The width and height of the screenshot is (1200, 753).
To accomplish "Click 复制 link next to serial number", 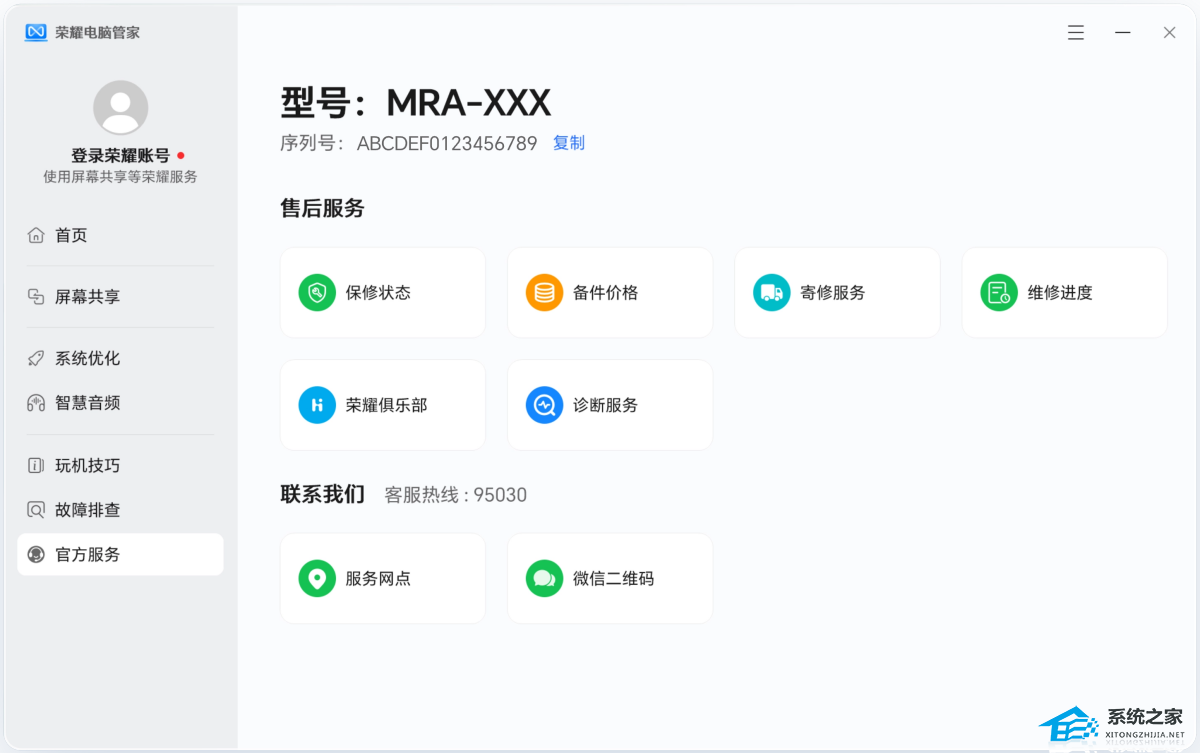I will (x=569, y=143).
